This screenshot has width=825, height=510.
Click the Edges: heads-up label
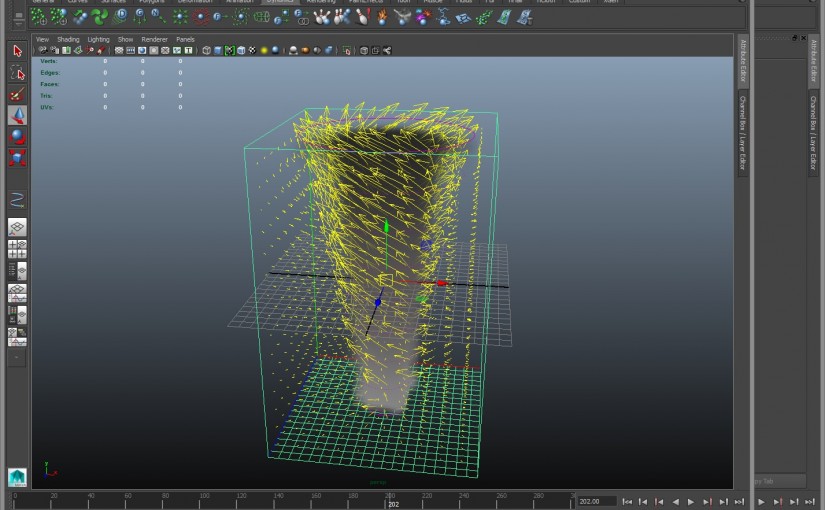(50, 73)
